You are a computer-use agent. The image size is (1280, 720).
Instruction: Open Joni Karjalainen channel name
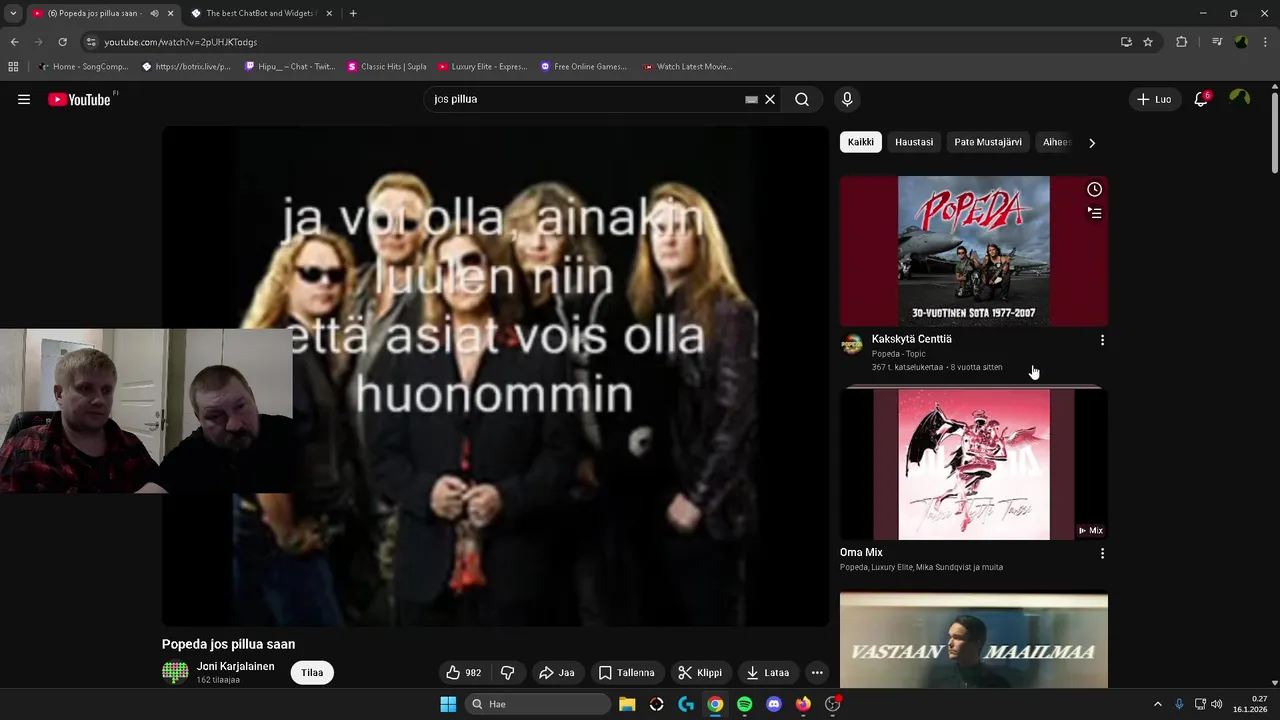click(235, 667)
